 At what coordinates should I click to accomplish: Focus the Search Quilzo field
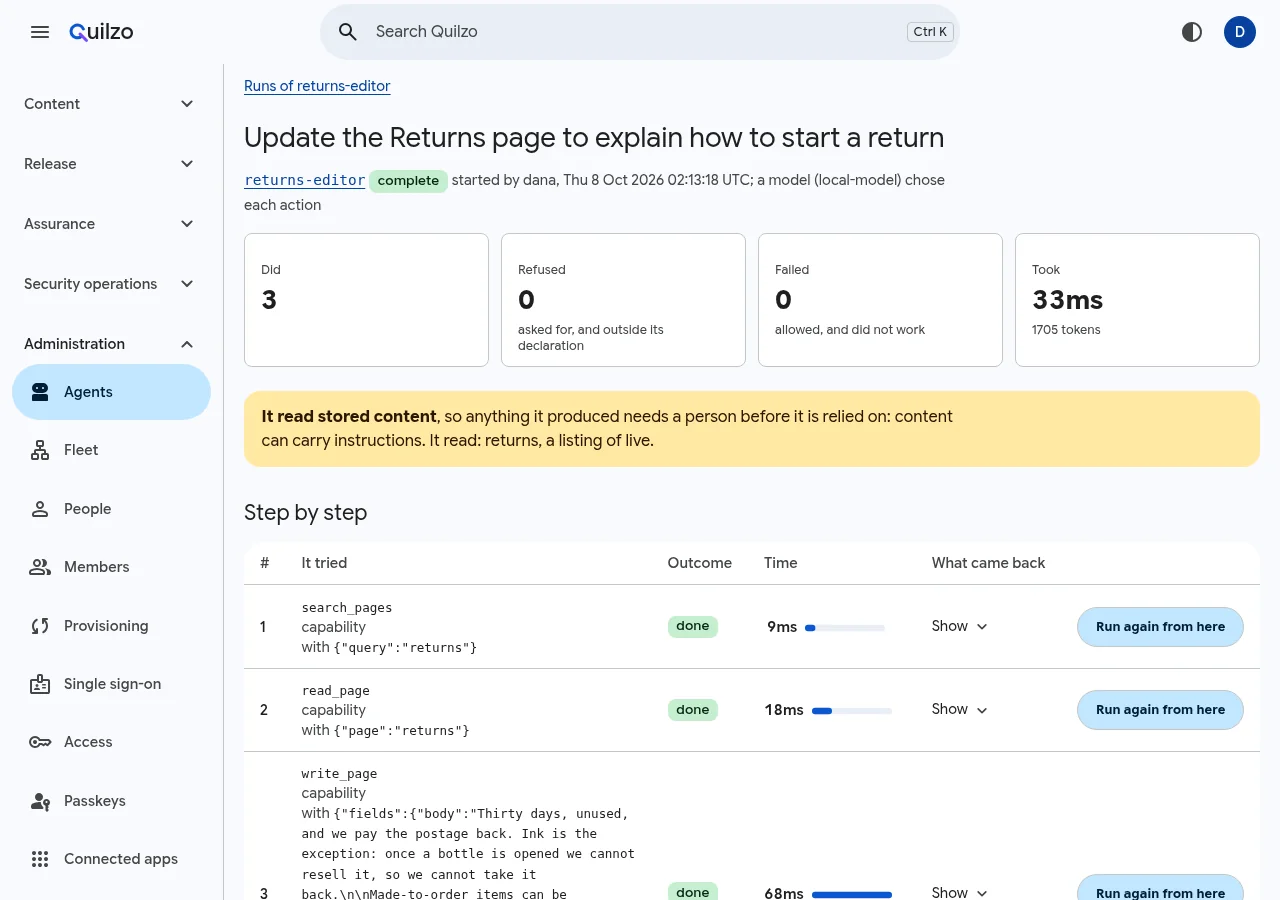click(640, 32)
